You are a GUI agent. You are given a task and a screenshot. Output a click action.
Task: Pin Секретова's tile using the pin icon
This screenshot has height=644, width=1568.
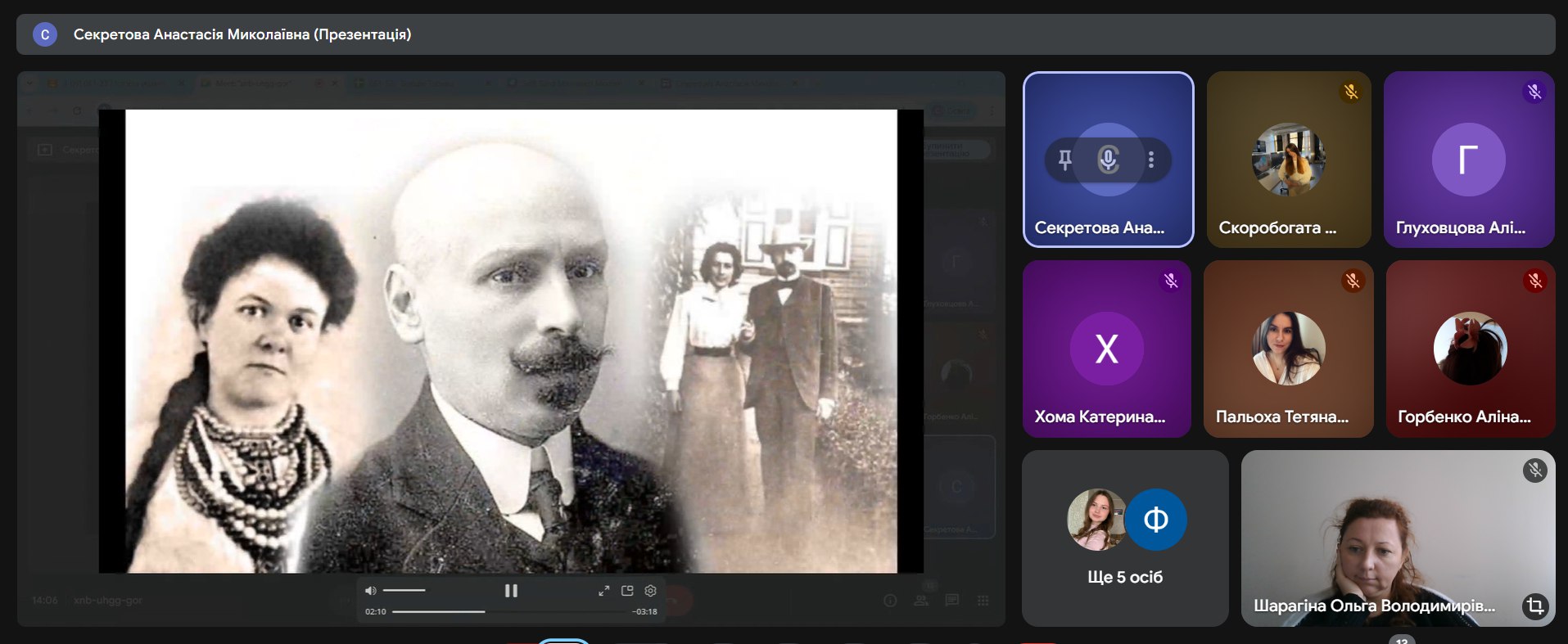click(x=1064, y=160)
